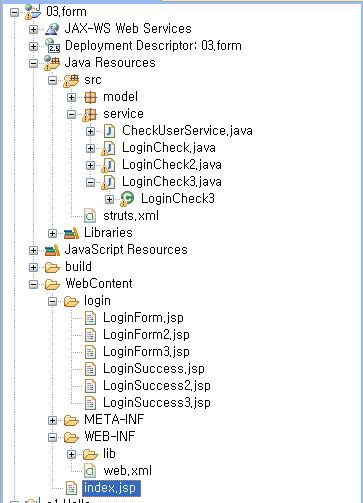Expand the CheckUserService.java node
This screenshot has height=503, width=363.
click(90, 131)
